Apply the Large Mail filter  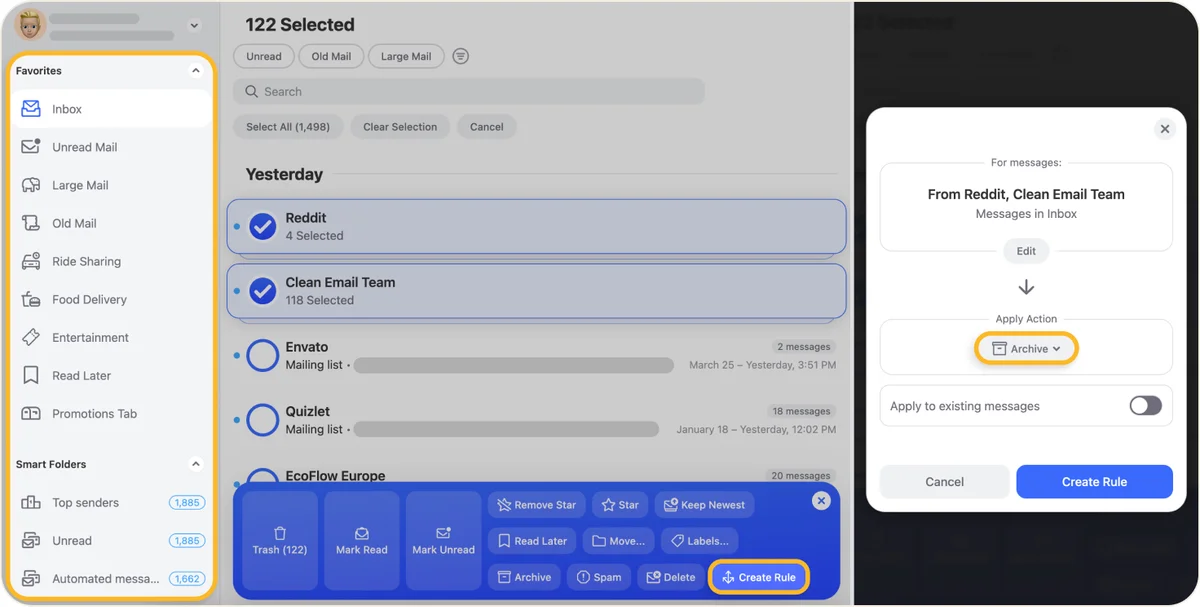coord(406,56)
